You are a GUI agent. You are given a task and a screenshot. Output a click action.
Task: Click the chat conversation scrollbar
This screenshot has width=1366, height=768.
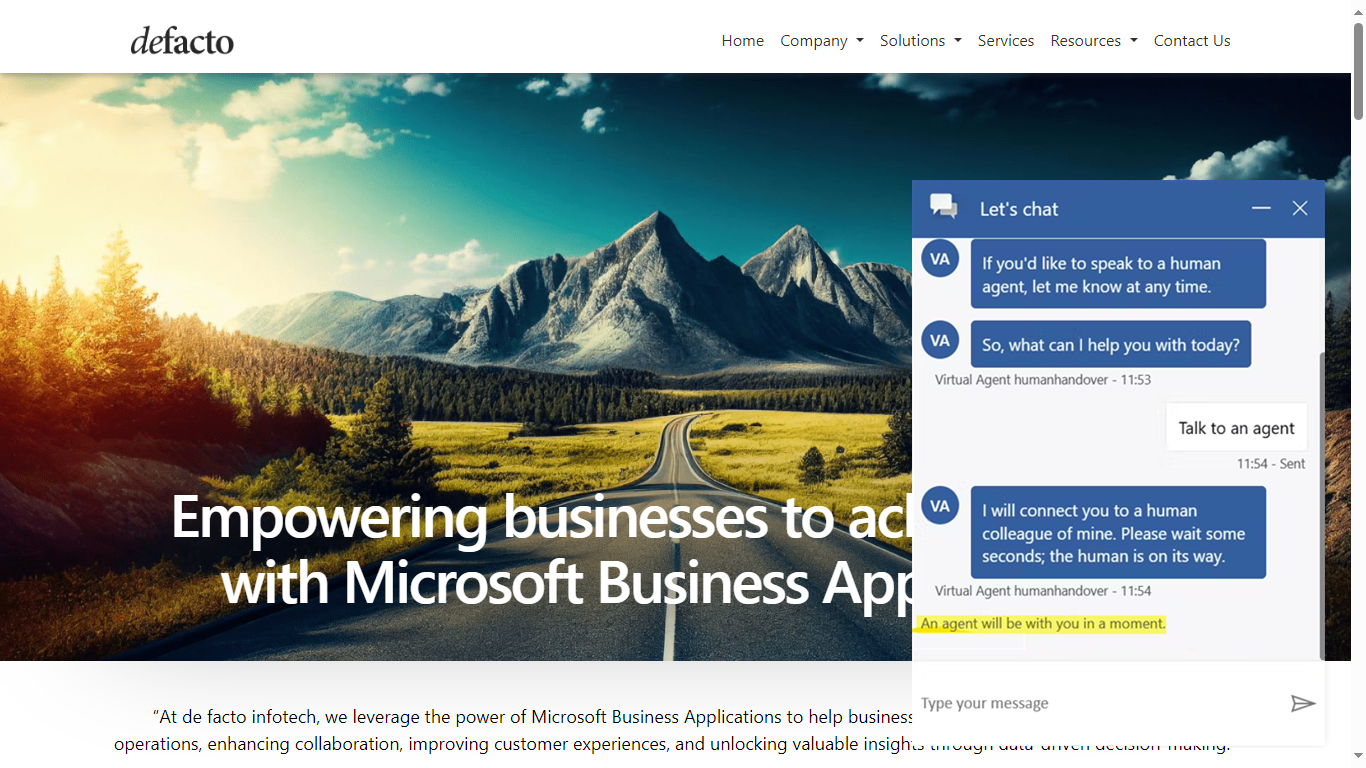click(x=1321, y=500)
